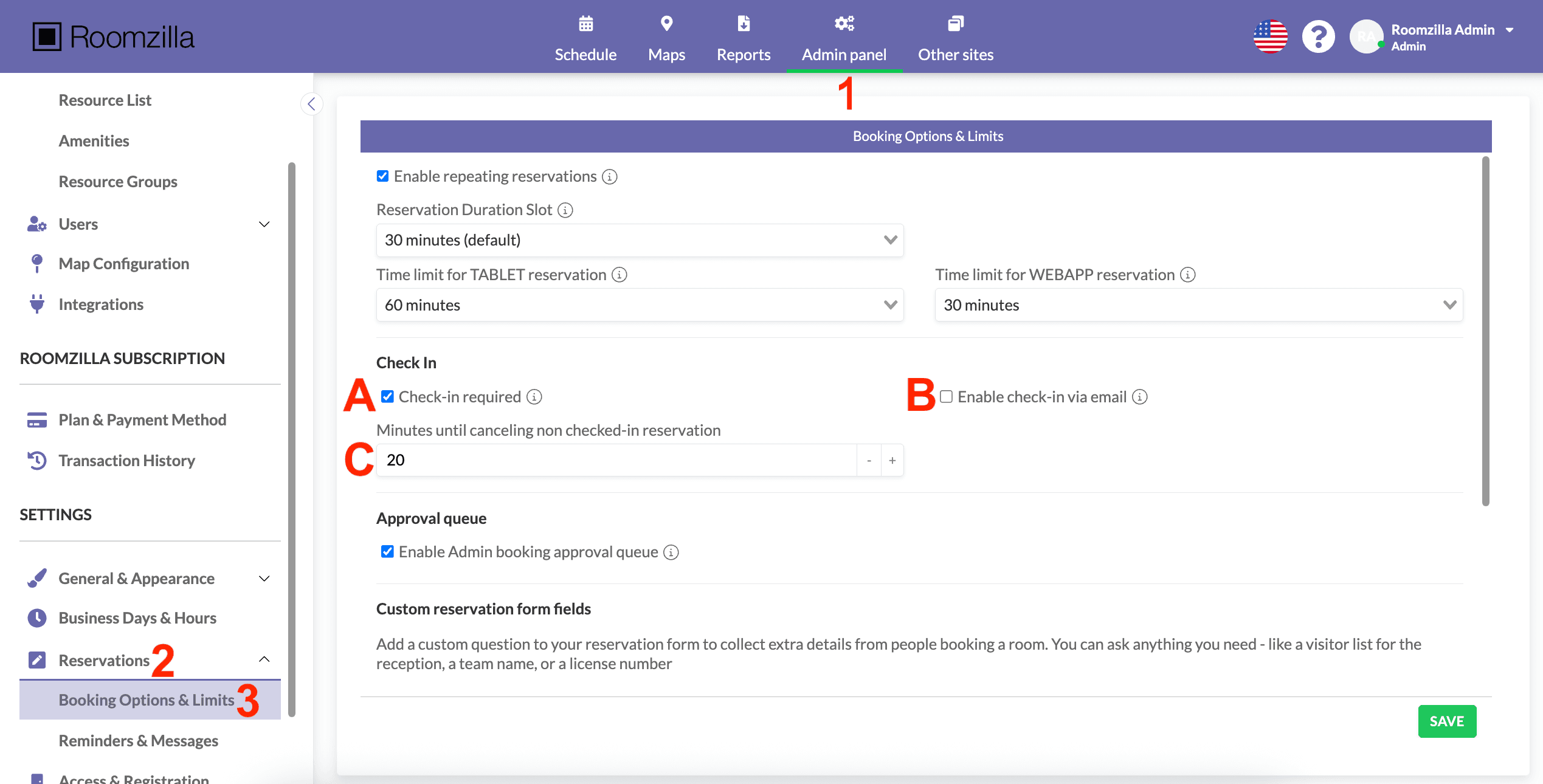Open Reminders & Messages settings link
The width and height of the screenshot is (1543, 784).
coord(138,741)
